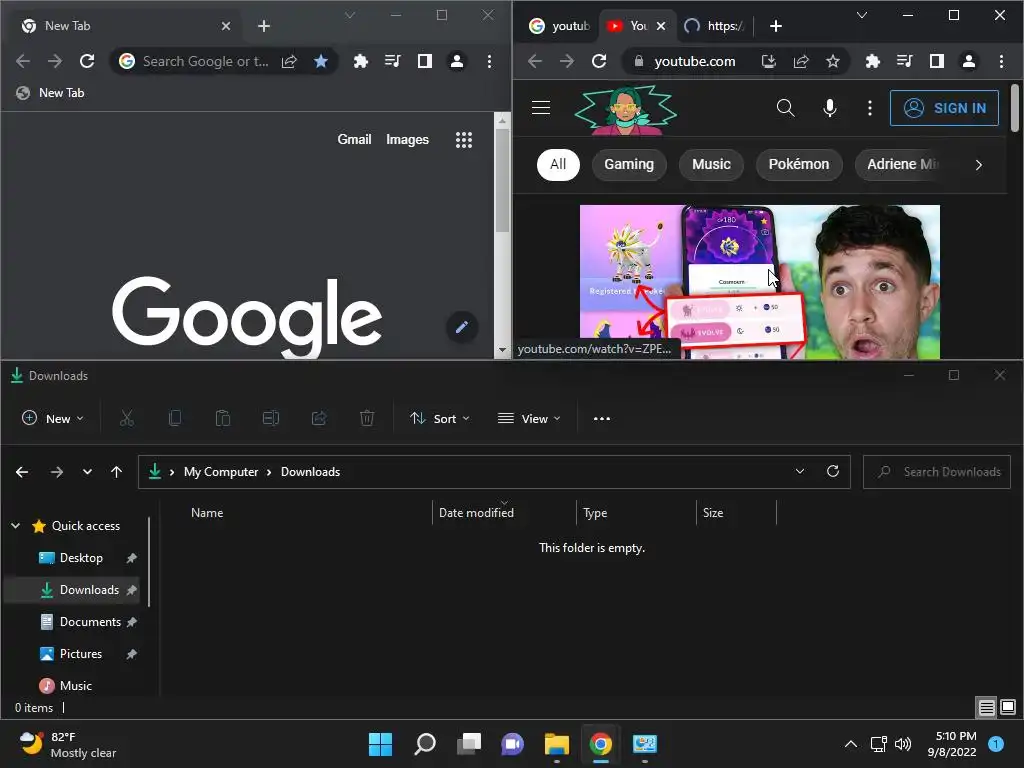The width and height of the screenshot is (1024, 768).
Task: Click the YouTube logo doodle
Action: coord(626,110)
